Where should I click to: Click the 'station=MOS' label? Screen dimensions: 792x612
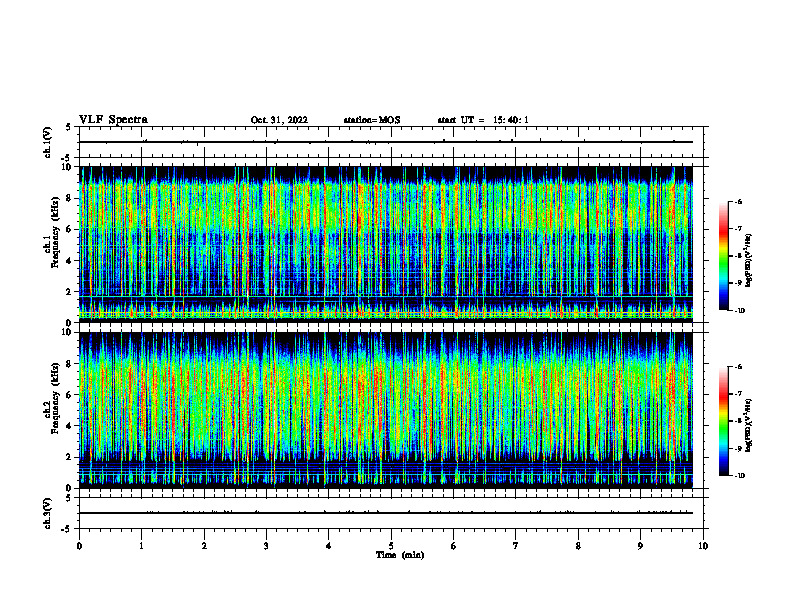[372, 120]
